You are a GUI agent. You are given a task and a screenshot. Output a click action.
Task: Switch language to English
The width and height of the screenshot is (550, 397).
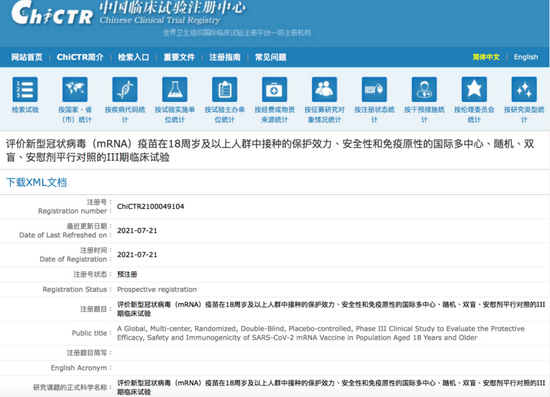click(526, 57)
